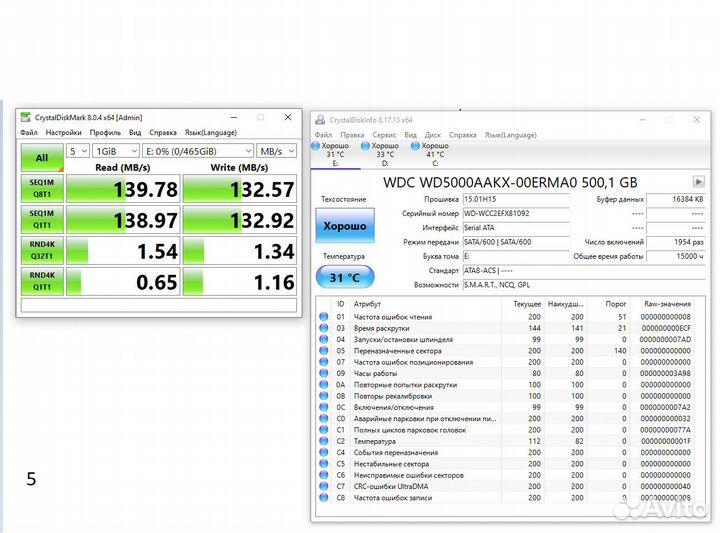The width and height of the screenshot is (720, 533).
Task: Click SEQ1M Q1T1 read value 138.97
Action: 122,219
